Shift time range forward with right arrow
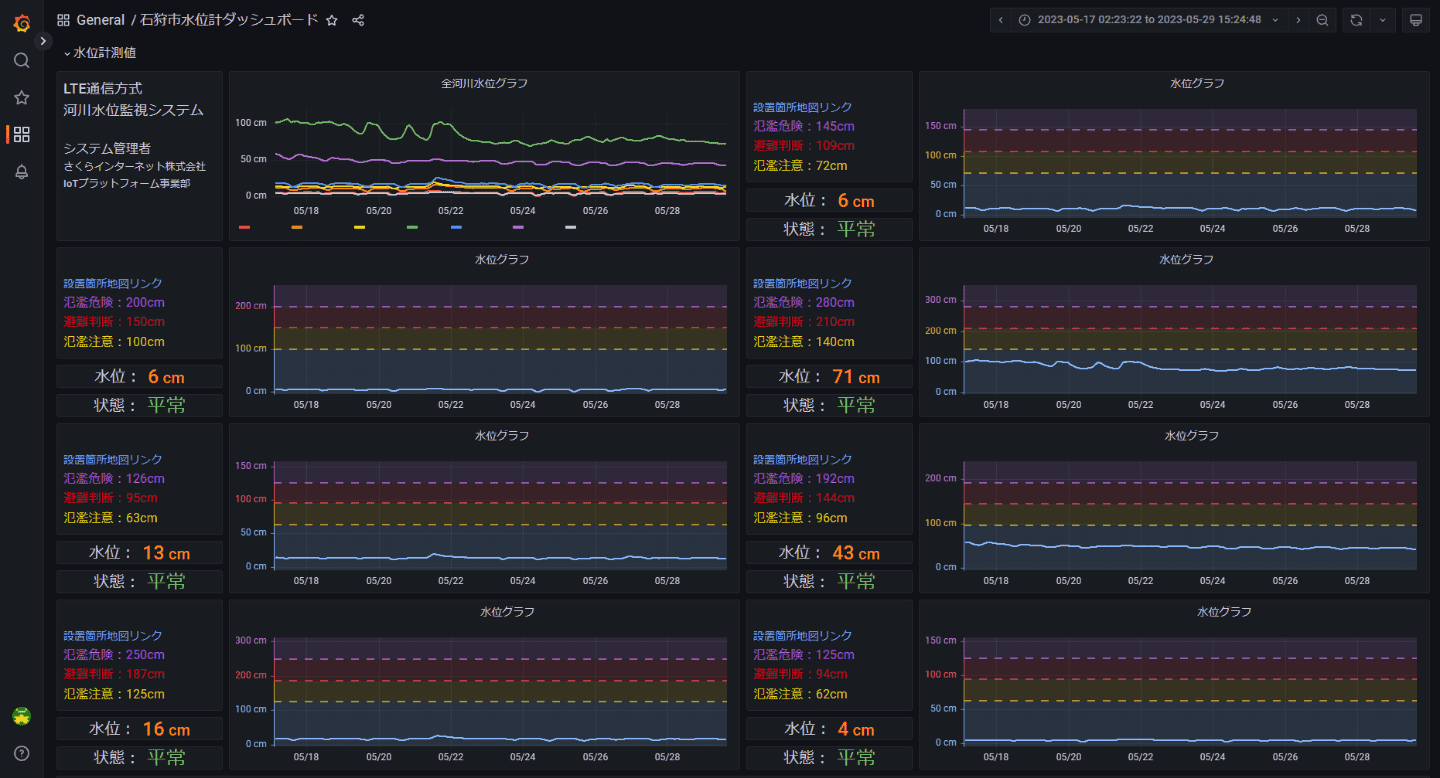 [1298, 20]
